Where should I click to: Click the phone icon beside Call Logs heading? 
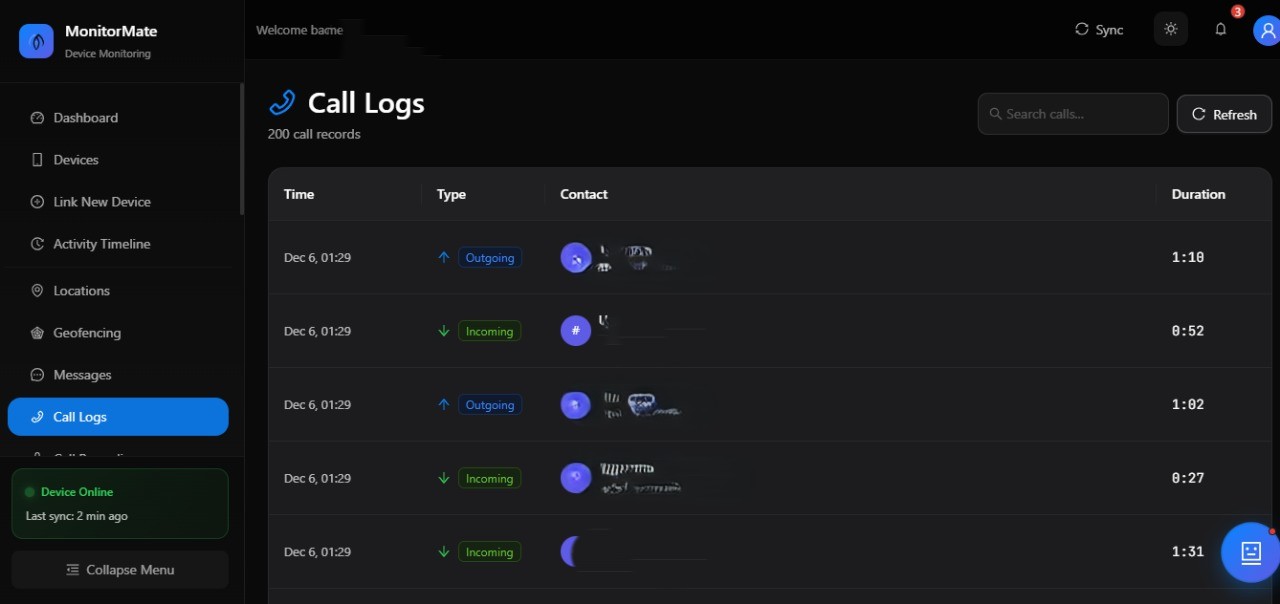282,101
